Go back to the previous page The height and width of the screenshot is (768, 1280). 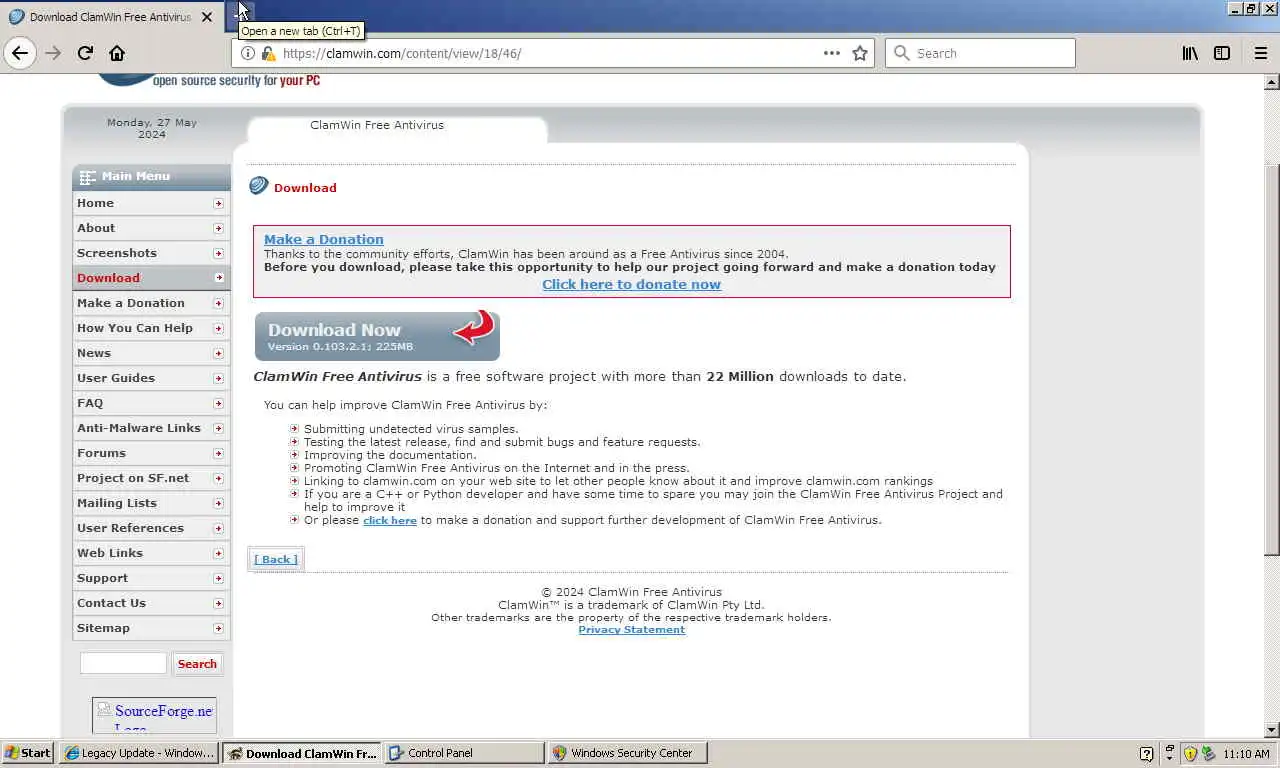[x=20, y=53]
